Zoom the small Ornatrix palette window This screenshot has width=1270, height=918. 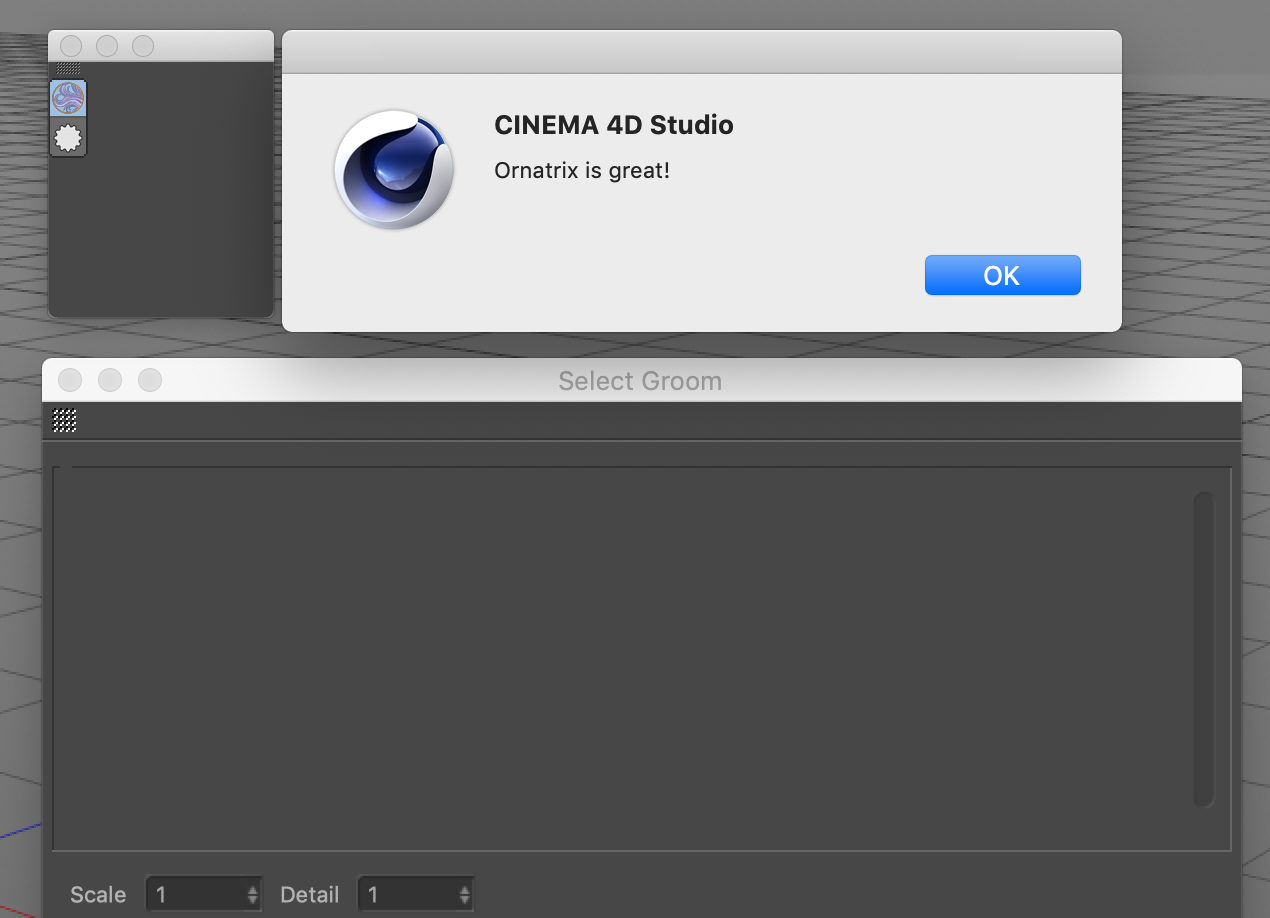click(x=143, y=46)
